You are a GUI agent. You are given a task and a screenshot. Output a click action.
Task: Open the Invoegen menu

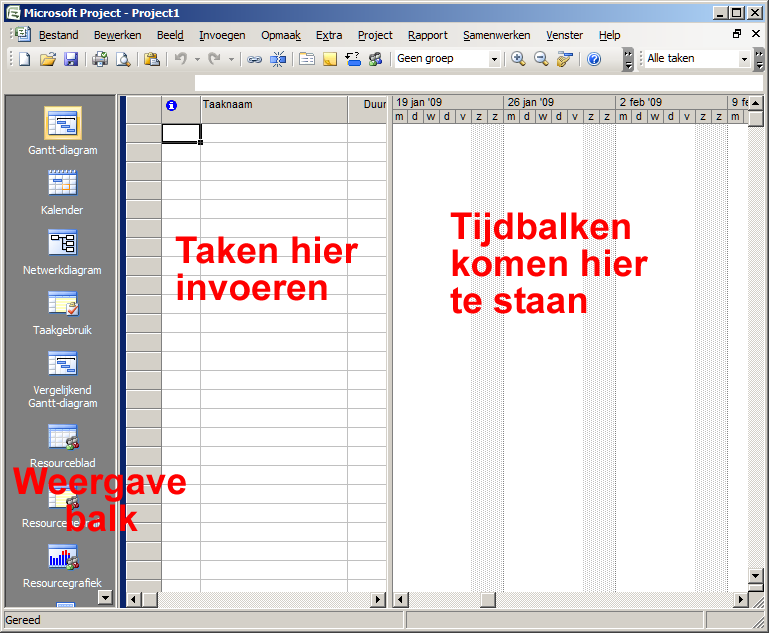click(x=222, y=35)
